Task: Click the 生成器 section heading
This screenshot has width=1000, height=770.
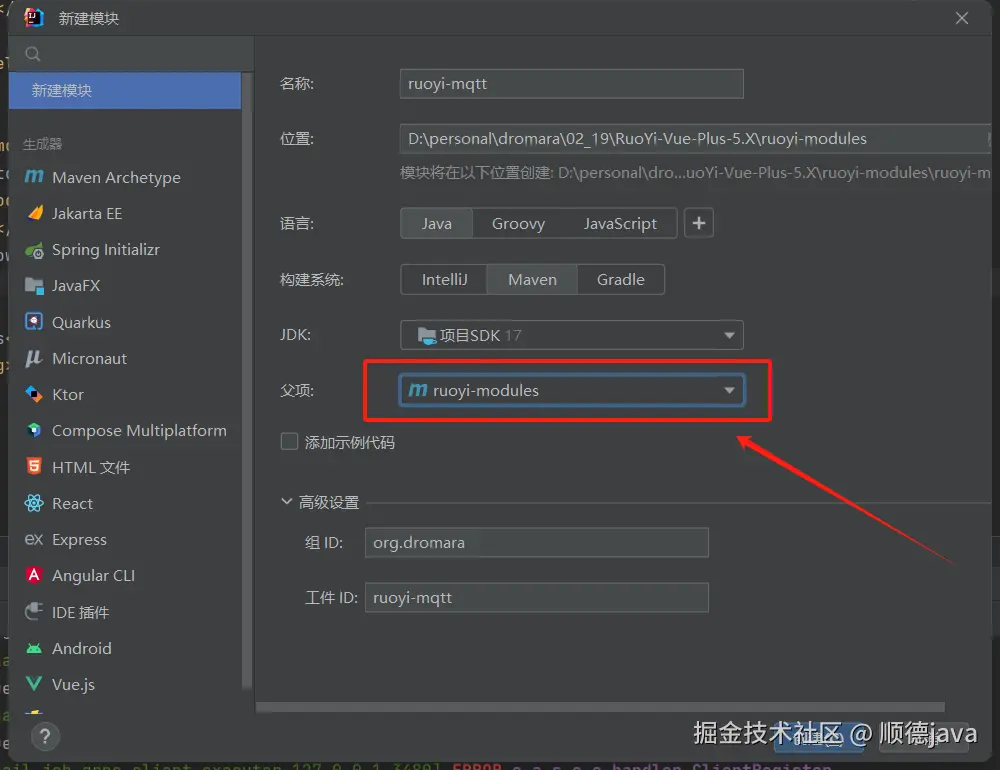Action: (x=42, y=144)
